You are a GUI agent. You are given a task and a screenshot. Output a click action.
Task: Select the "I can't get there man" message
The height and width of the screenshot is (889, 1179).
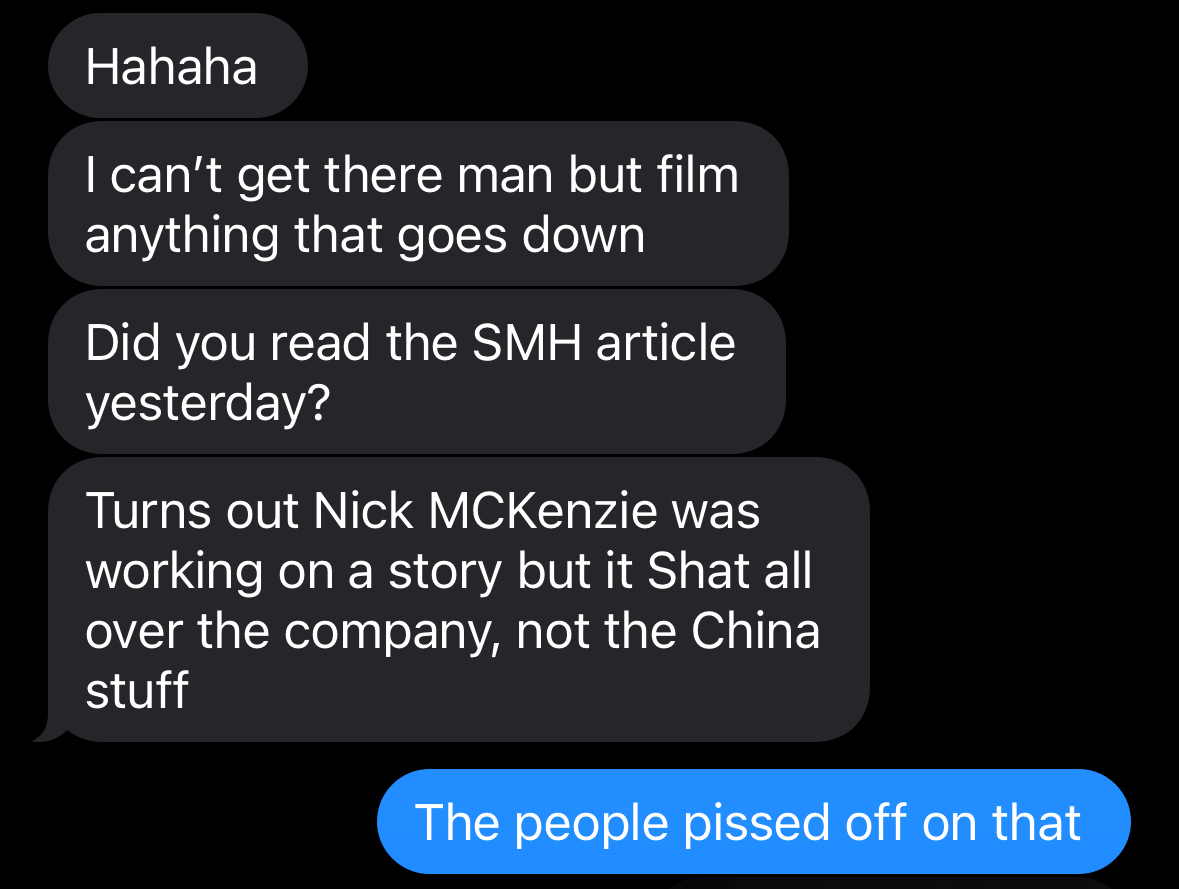tap(418, 204)
